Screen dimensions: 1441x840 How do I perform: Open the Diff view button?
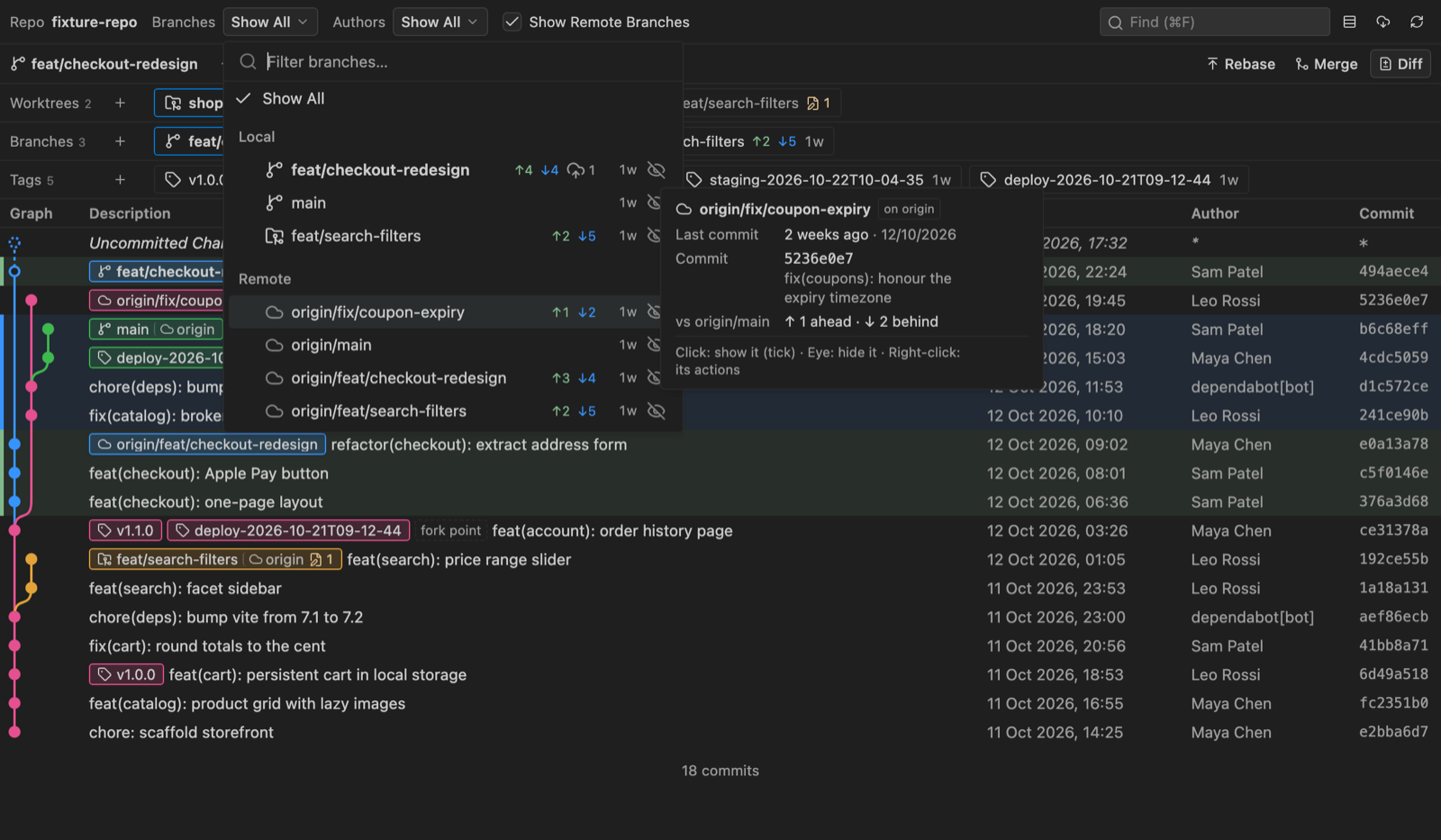click(1400, 64)
